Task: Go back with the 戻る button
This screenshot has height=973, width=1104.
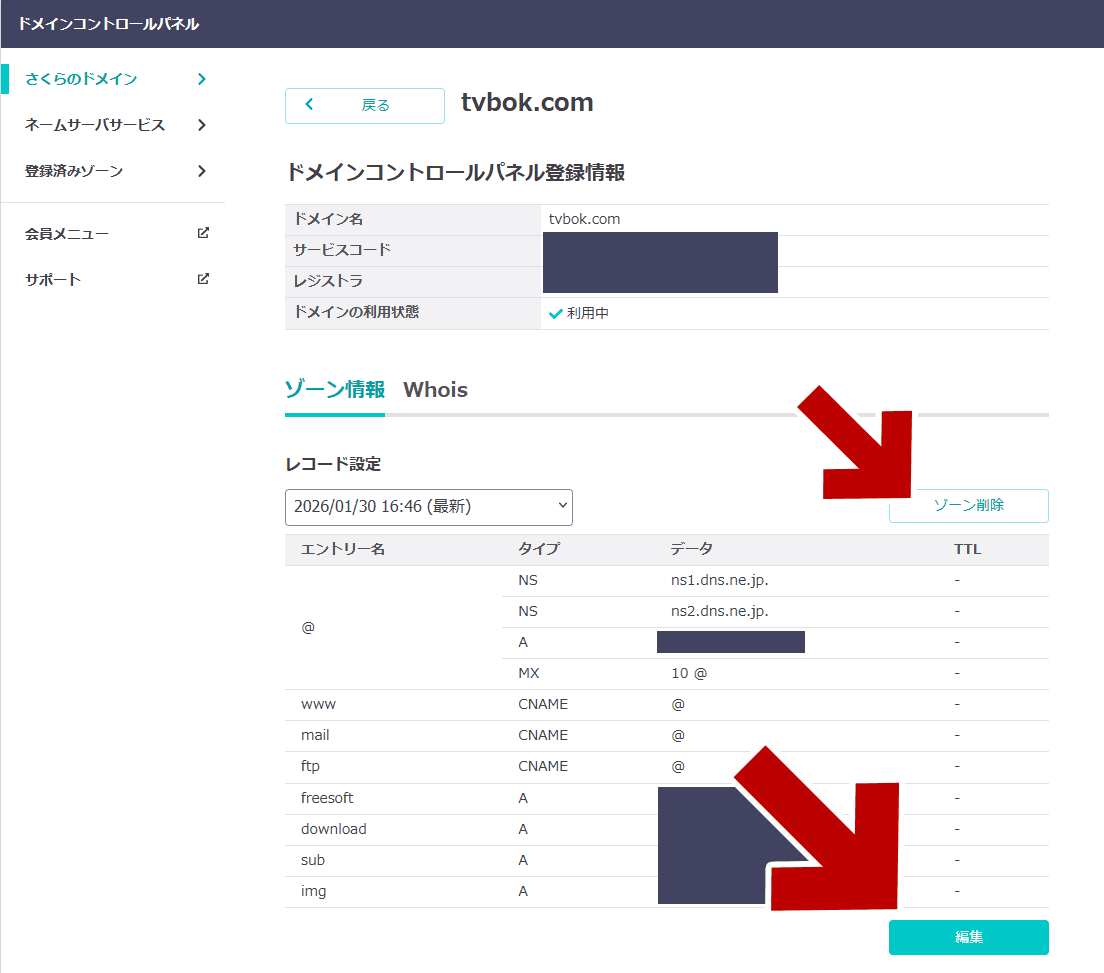Action: click(365, 105)
